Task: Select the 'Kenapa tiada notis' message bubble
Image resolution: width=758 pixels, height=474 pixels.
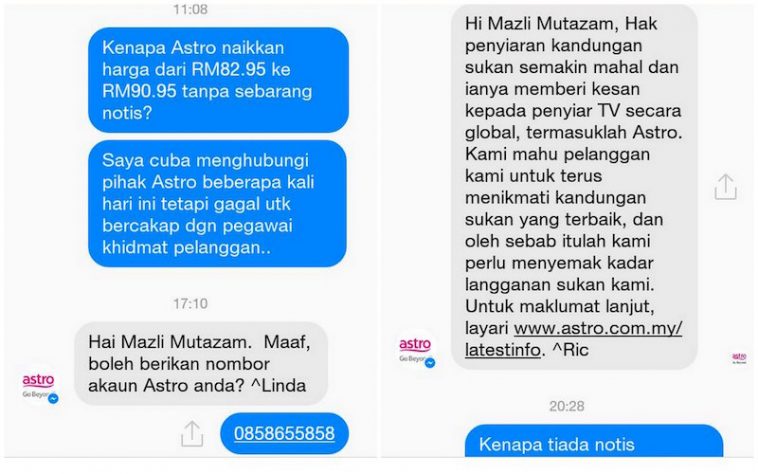Action: point(594,441)
